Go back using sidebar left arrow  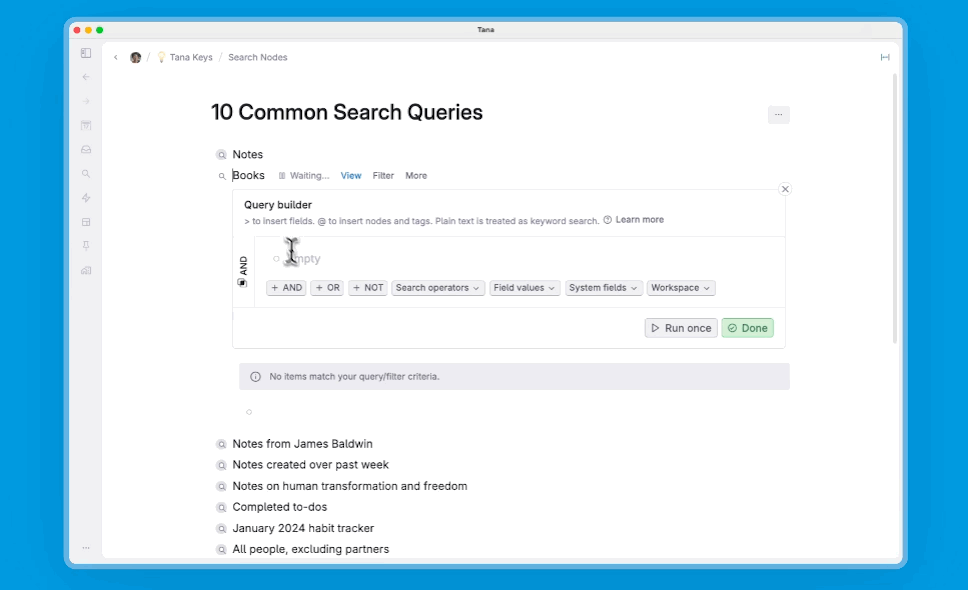86,77
